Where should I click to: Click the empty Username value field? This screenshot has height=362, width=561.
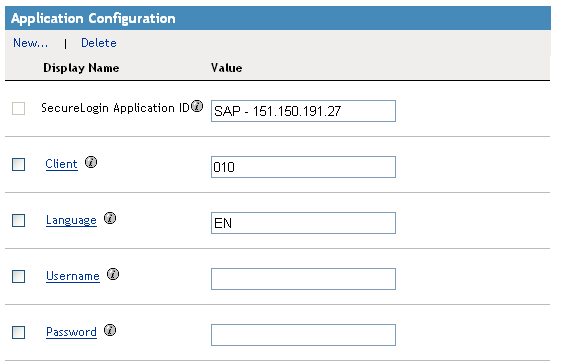(x=303, y=279)
